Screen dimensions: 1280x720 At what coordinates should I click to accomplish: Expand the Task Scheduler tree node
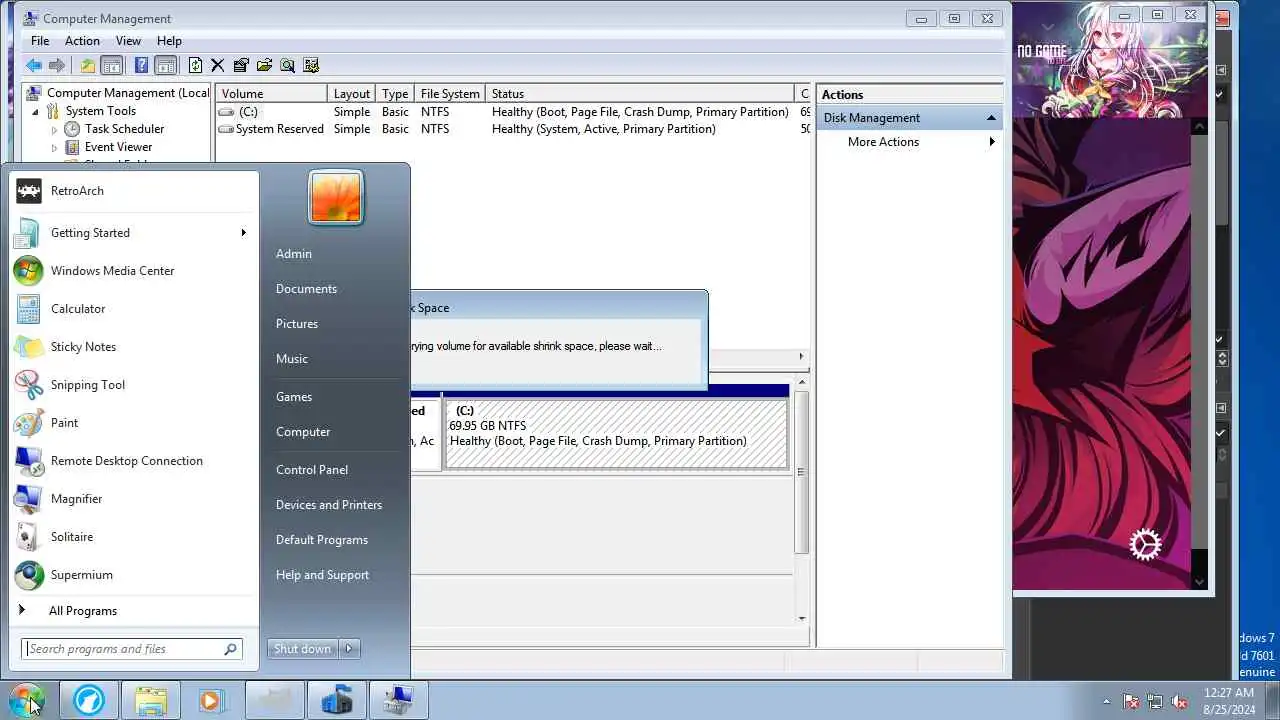[55, 130]
